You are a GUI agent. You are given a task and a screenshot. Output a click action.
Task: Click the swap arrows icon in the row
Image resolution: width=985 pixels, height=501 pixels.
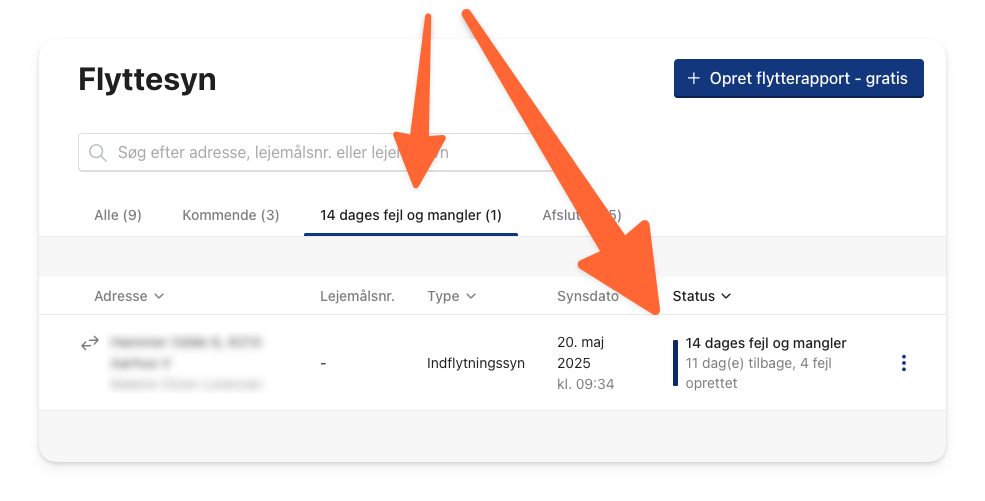point(90,343)
